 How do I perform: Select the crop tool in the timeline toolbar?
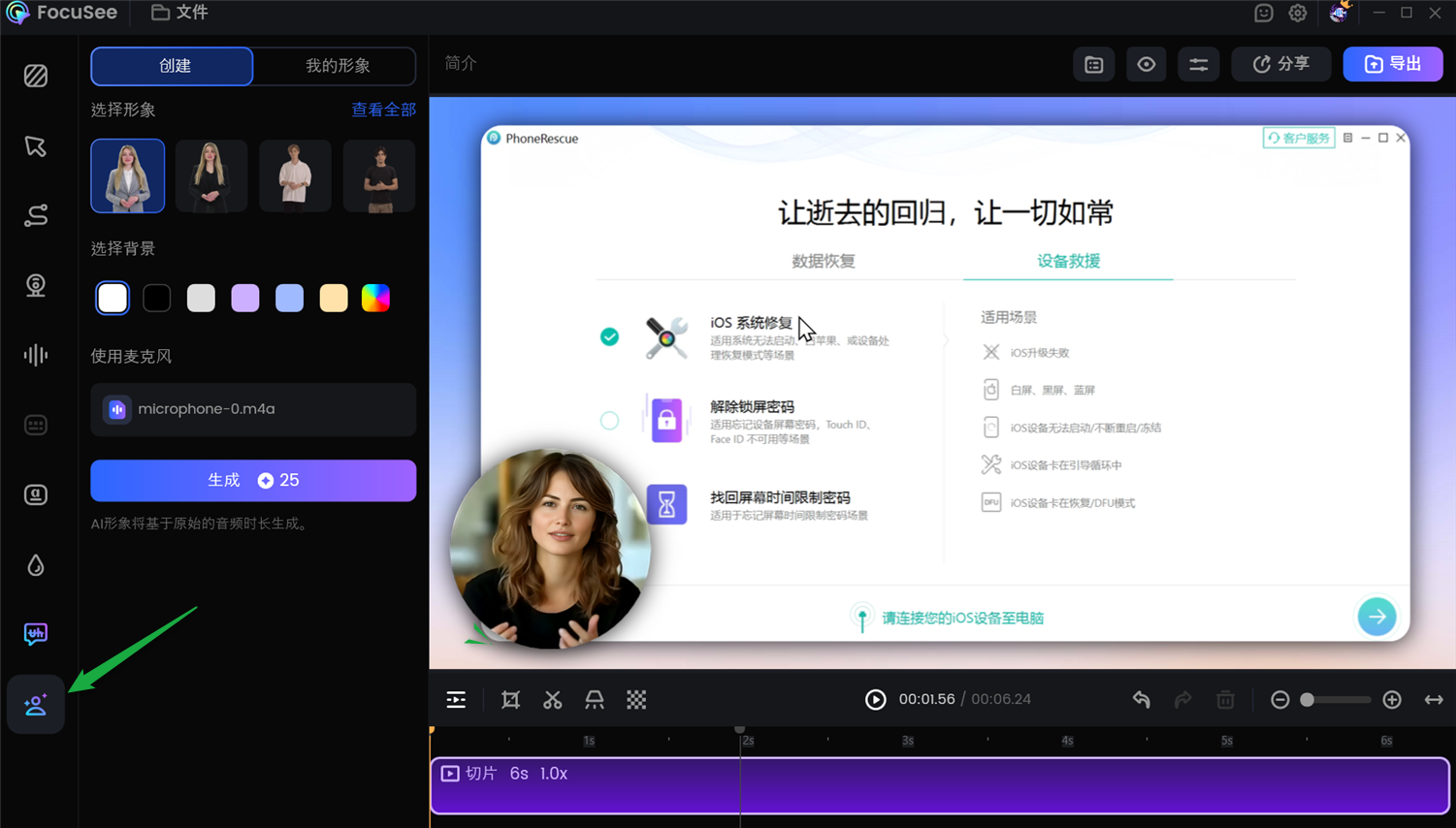tap(510, 699)
